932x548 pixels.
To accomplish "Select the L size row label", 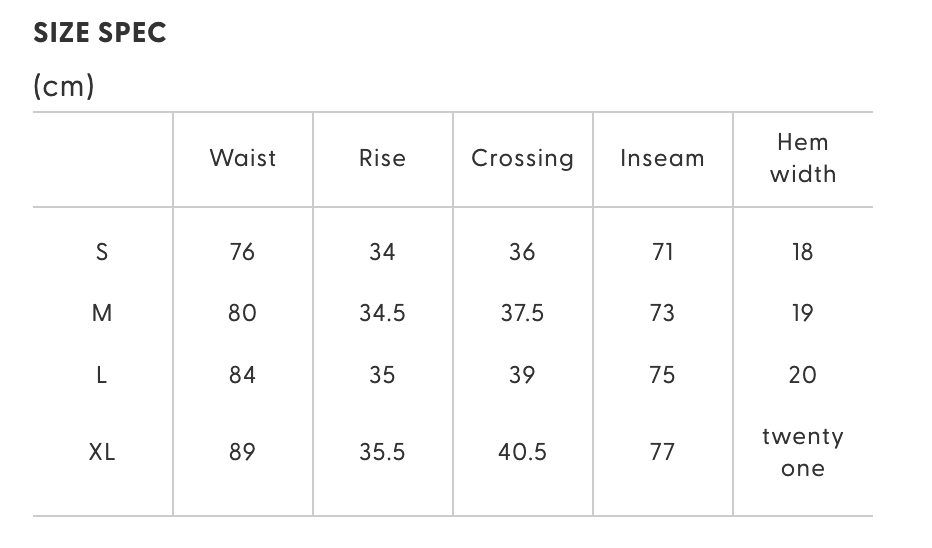I will point(102,375).
